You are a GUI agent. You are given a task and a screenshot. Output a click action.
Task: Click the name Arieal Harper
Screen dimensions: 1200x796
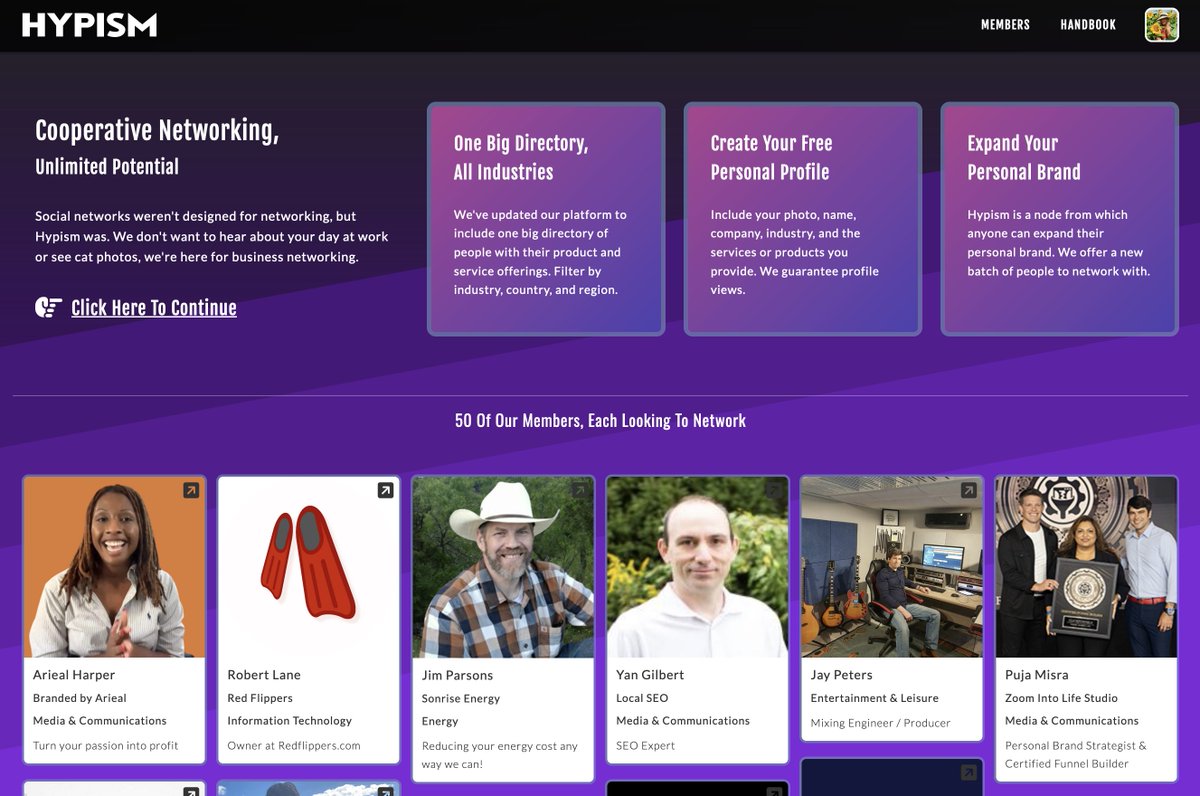point(74,675)
